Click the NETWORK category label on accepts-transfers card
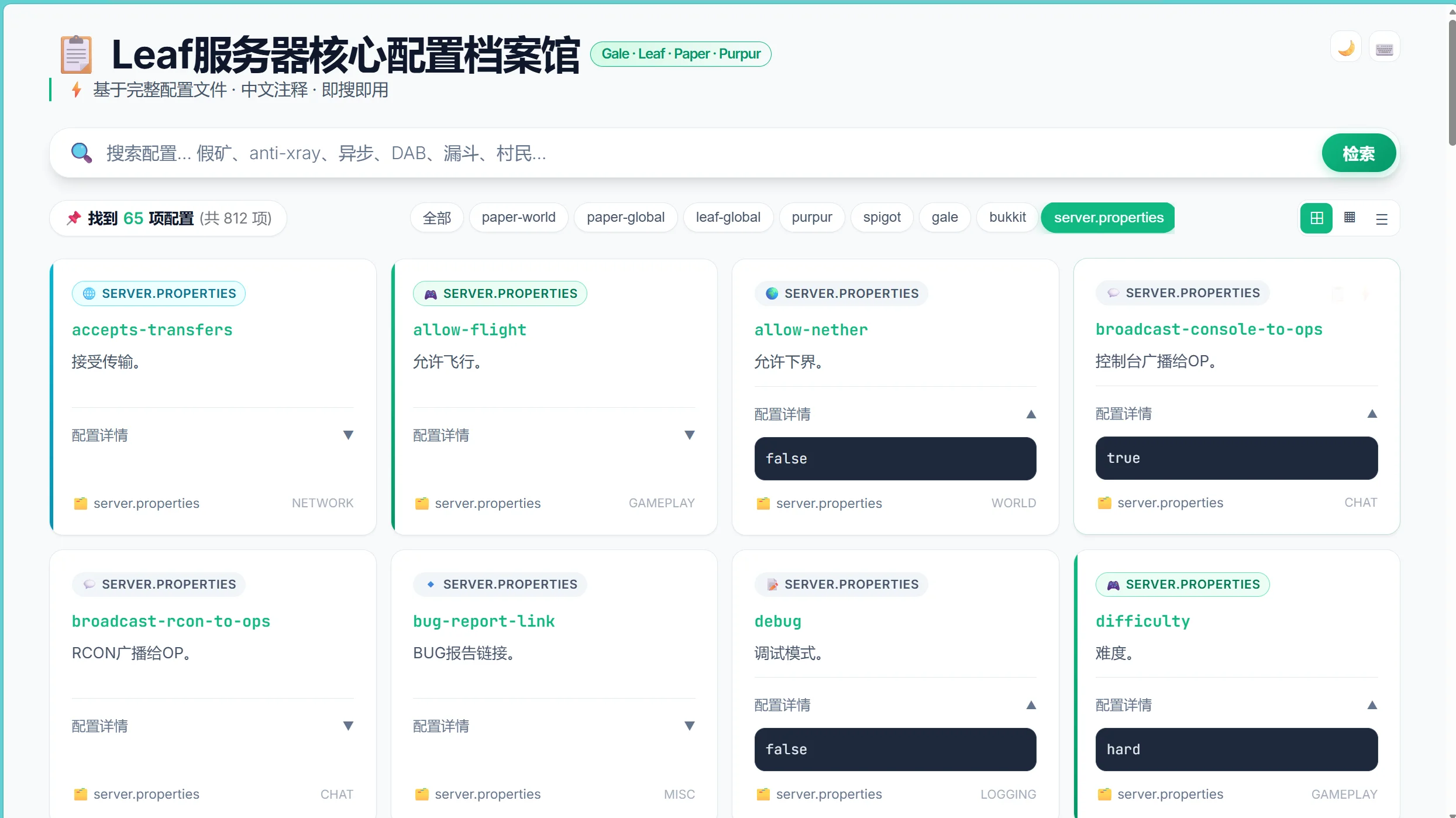This screenshot has width=1456, height=818. (322, 503)
